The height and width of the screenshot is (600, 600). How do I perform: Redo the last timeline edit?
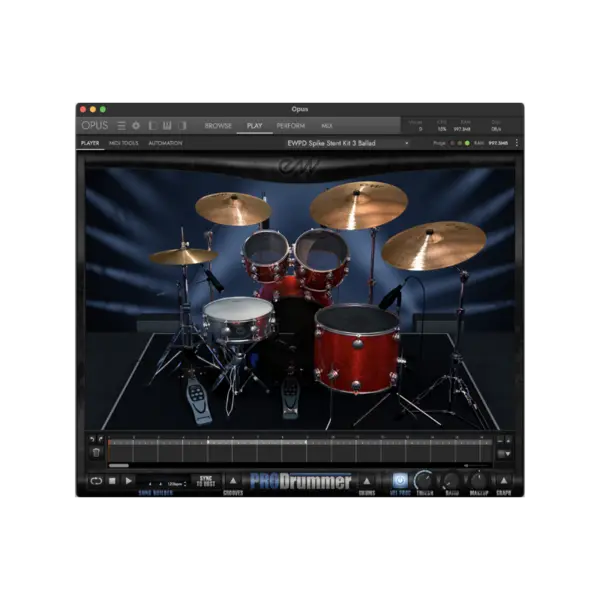point(100,439)
